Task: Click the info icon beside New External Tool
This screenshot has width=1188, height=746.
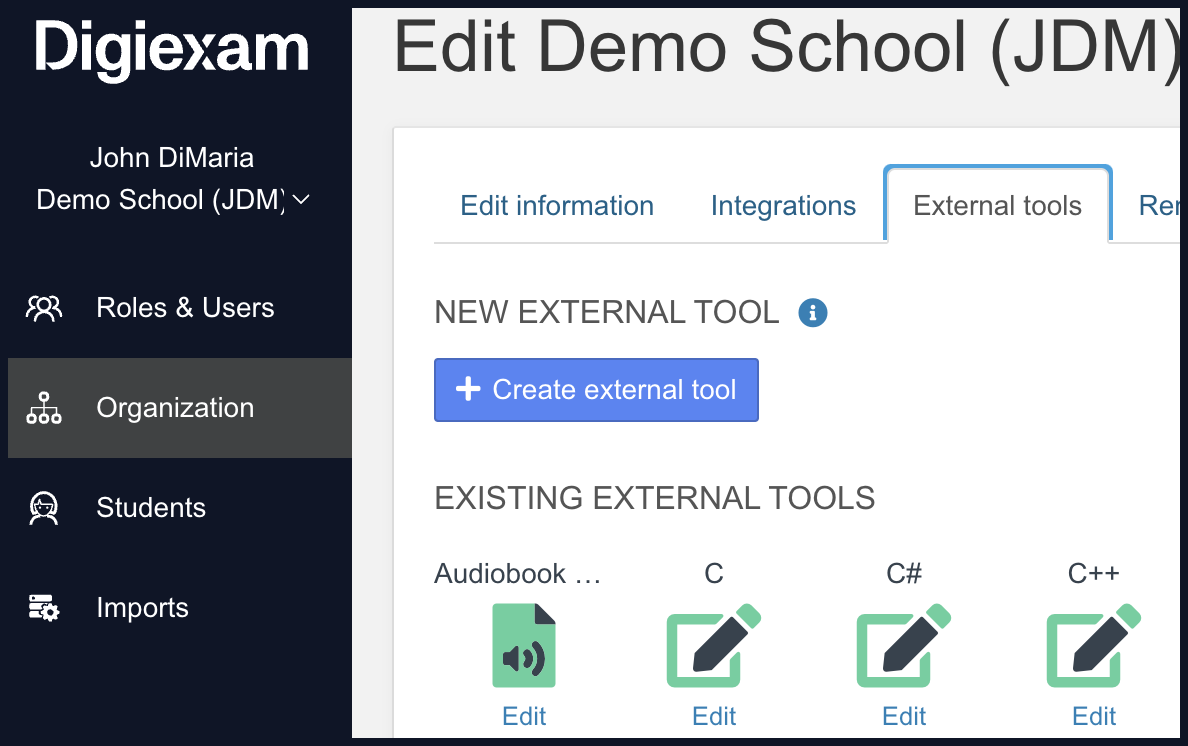Action: click(x=812, y=312)
